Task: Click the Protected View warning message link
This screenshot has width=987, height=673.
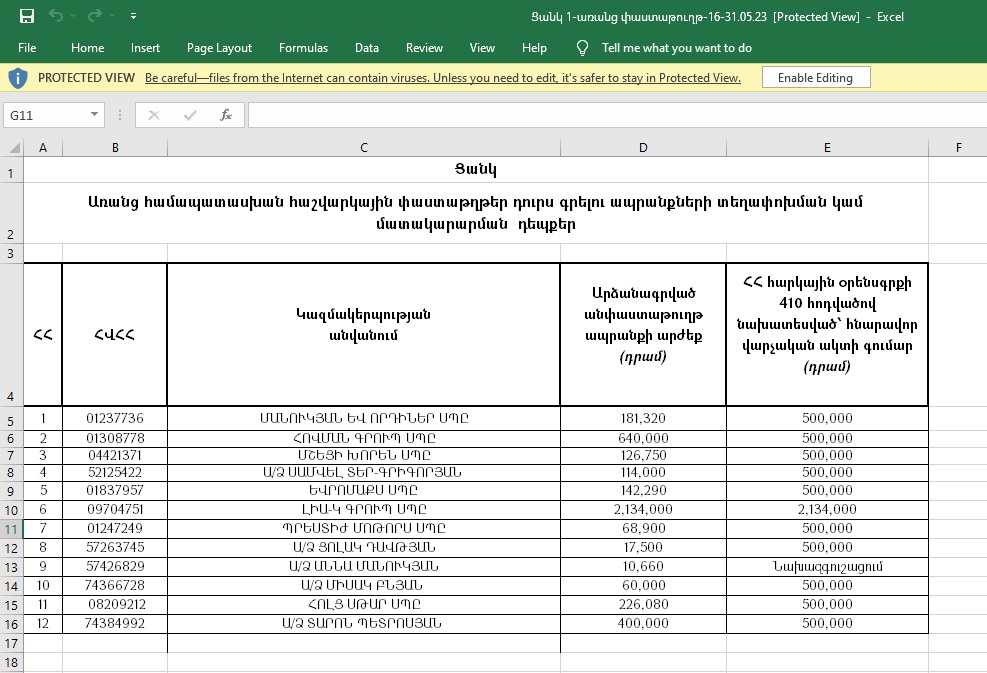Action: (x=442, y=78)
